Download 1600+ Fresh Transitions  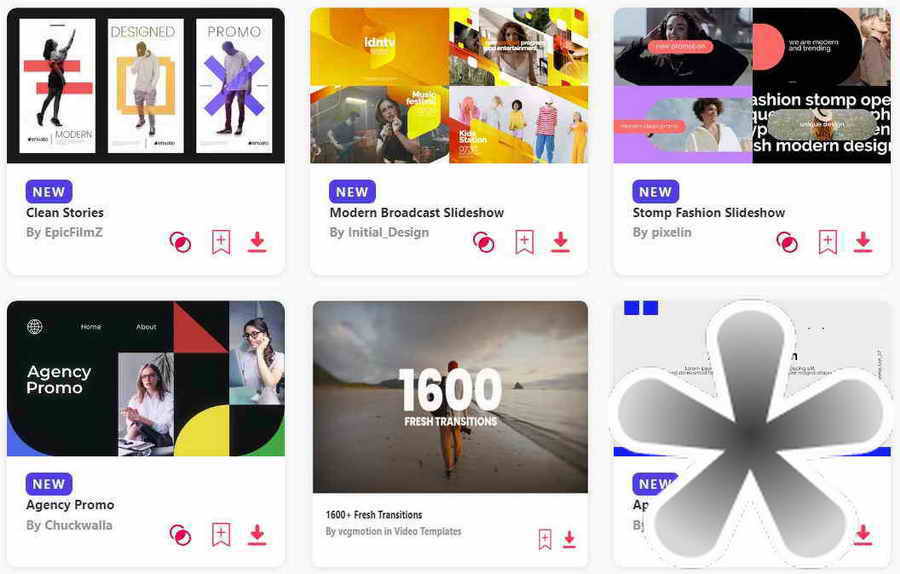coord(569,539)
